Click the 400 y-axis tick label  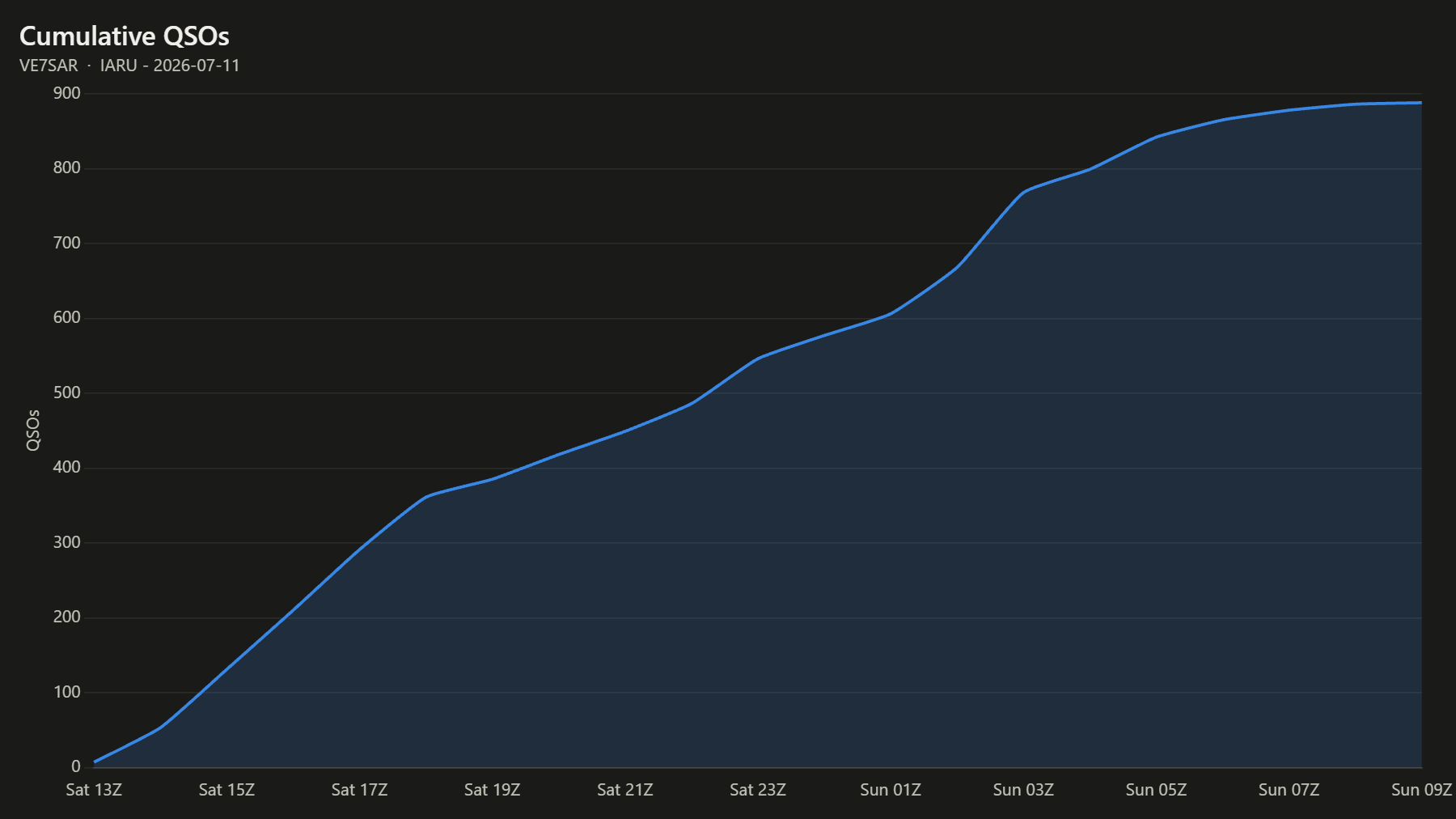(x=67, y=467)
